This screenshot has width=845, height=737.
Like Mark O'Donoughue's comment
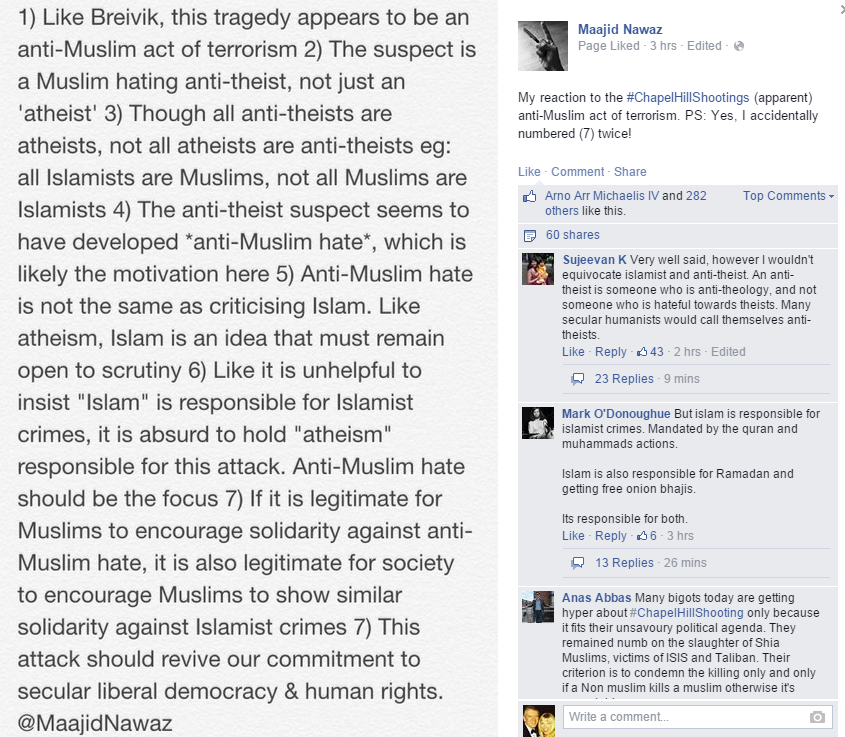573,536
